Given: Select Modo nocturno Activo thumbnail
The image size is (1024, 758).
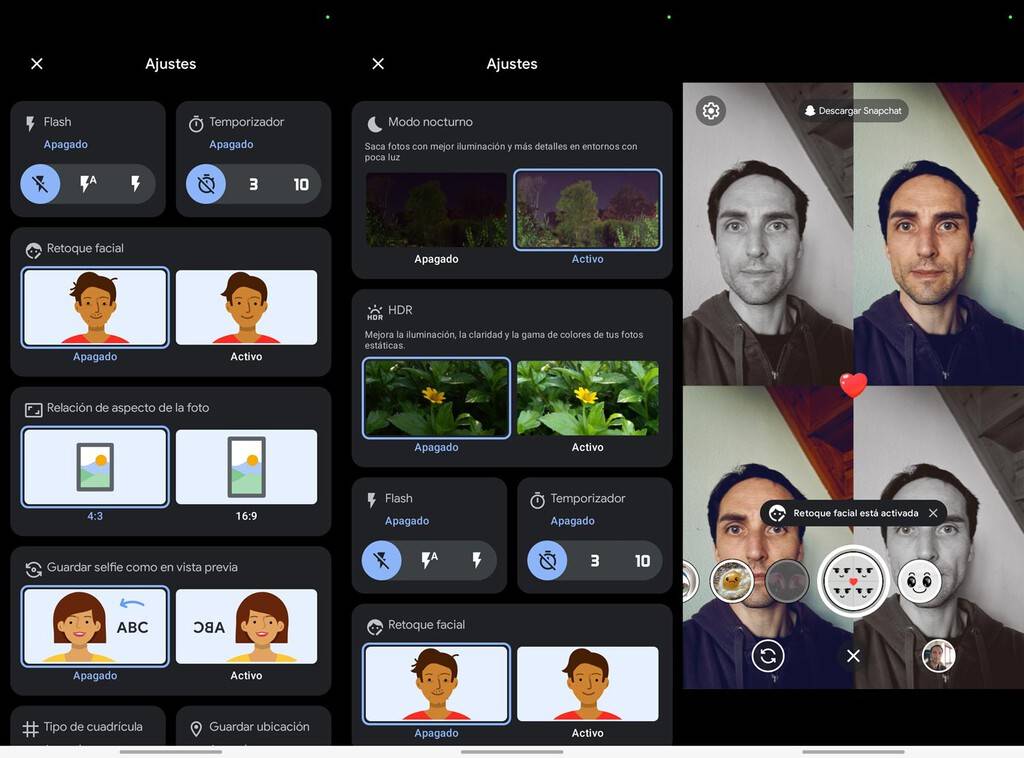Looking at the screenshot, I should click(588, 210).
